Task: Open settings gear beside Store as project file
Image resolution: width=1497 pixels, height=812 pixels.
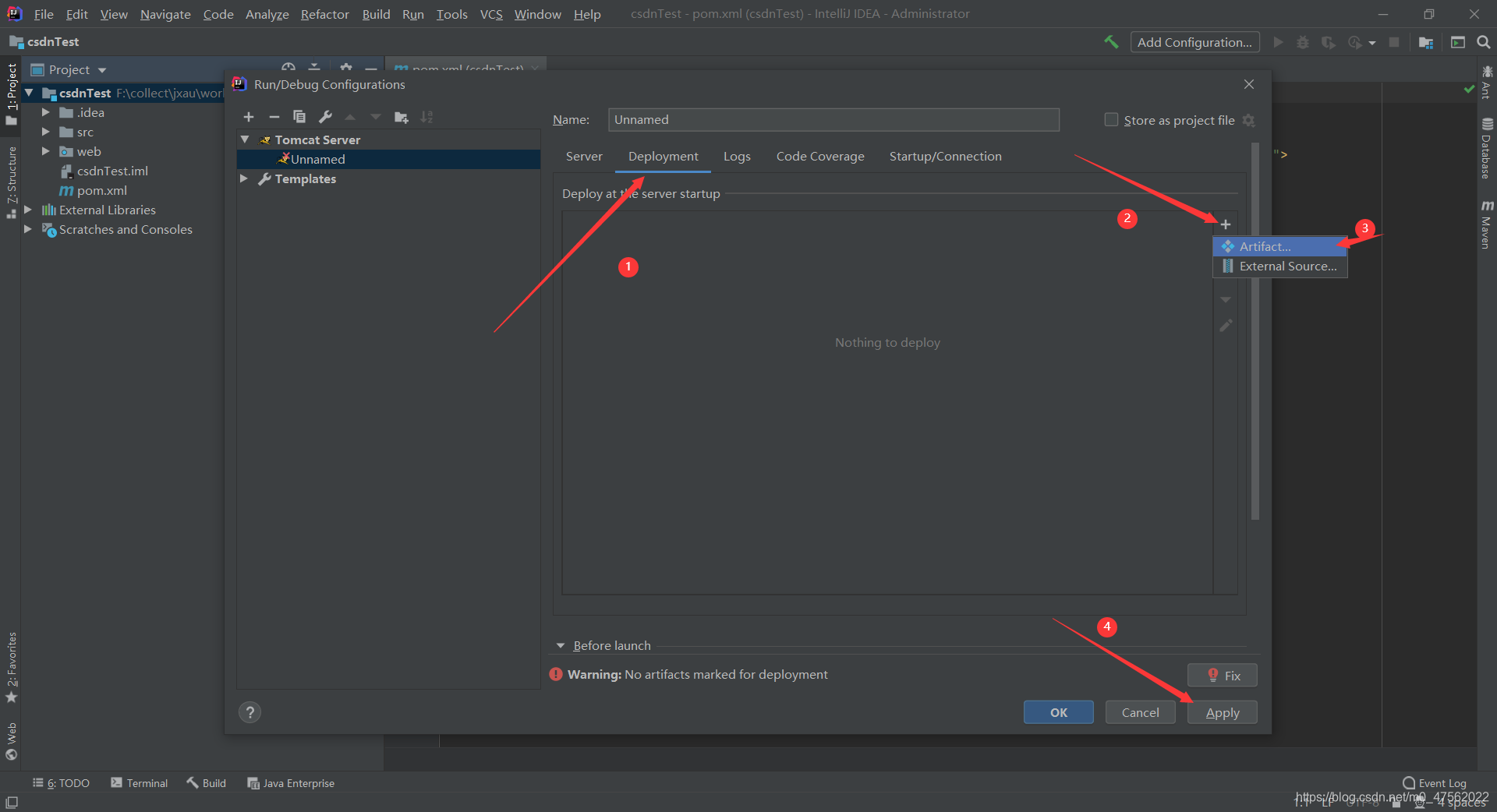Action: pos(1249,120)
